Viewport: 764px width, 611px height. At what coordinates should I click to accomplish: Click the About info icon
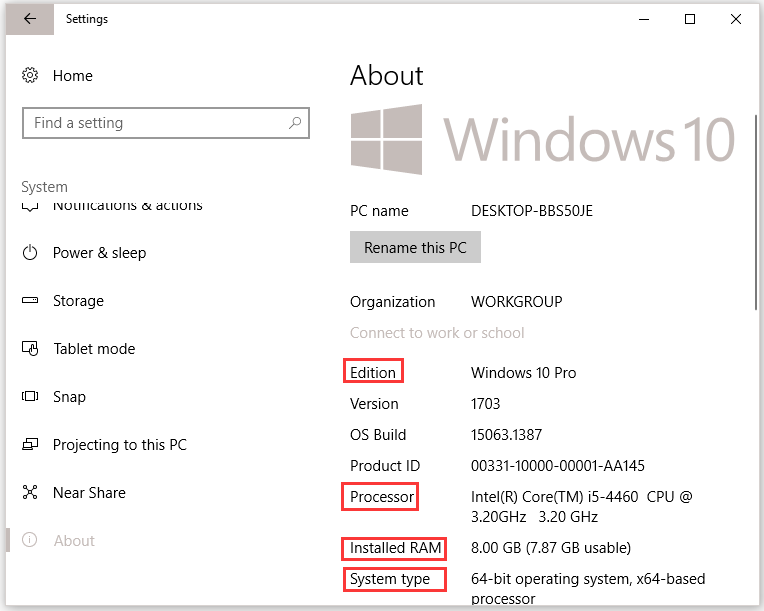[30, 540]
